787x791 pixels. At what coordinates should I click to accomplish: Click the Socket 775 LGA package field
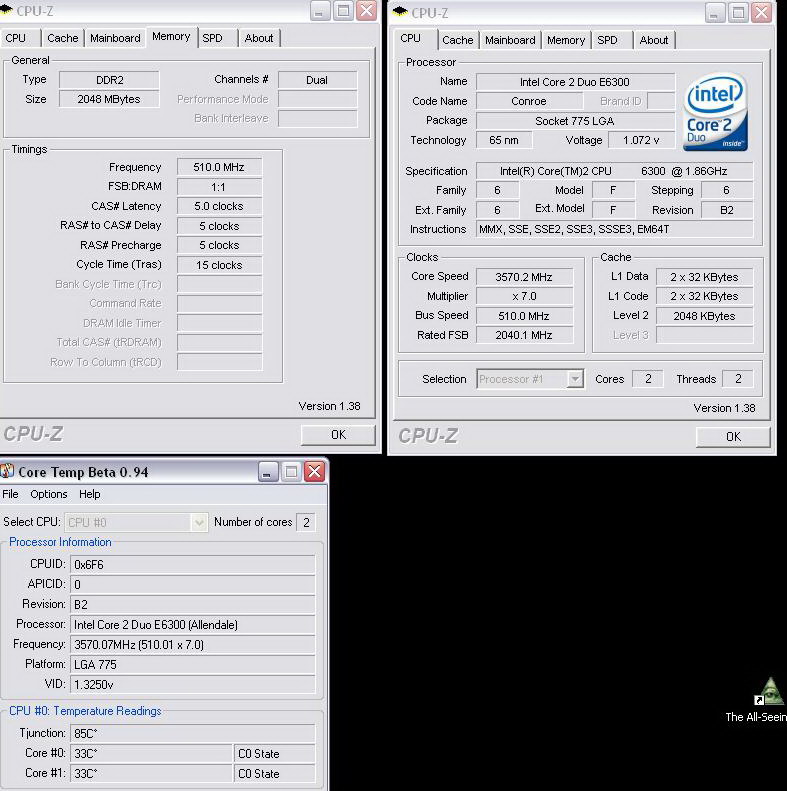click(x=575, y=121)
